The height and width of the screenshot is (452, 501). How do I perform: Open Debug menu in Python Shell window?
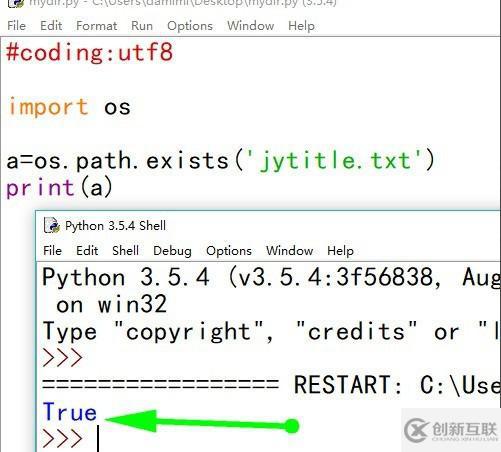[172, 251]
